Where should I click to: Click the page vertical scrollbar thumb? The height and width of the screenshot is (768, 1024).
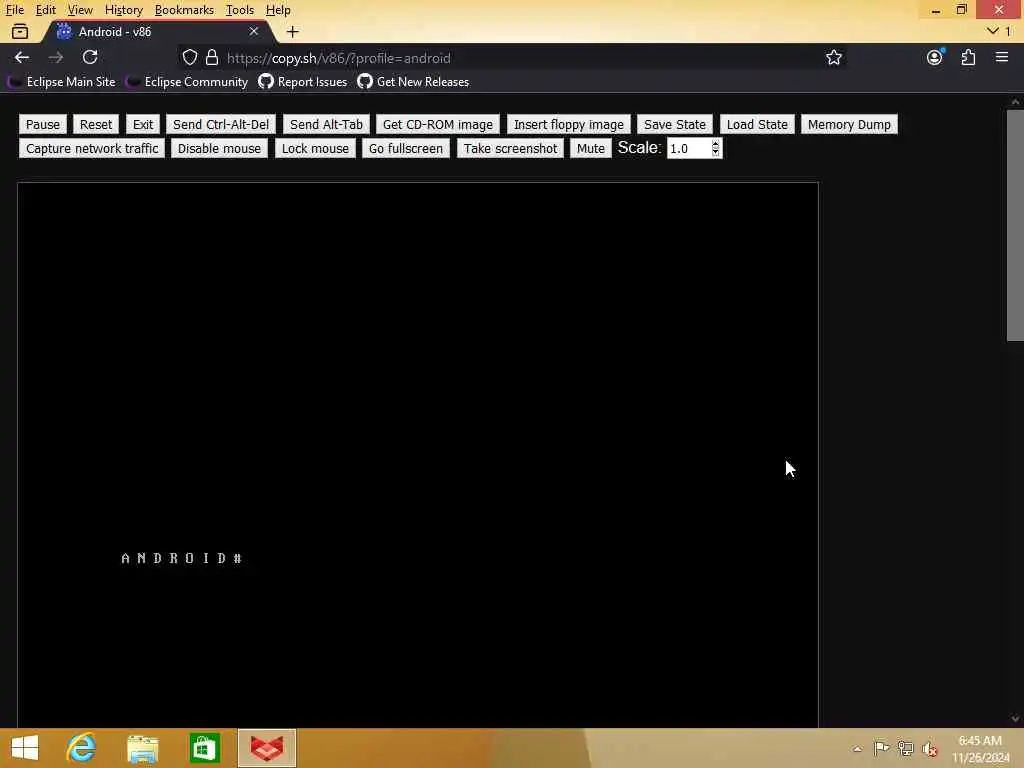(x=1015, y=225)
